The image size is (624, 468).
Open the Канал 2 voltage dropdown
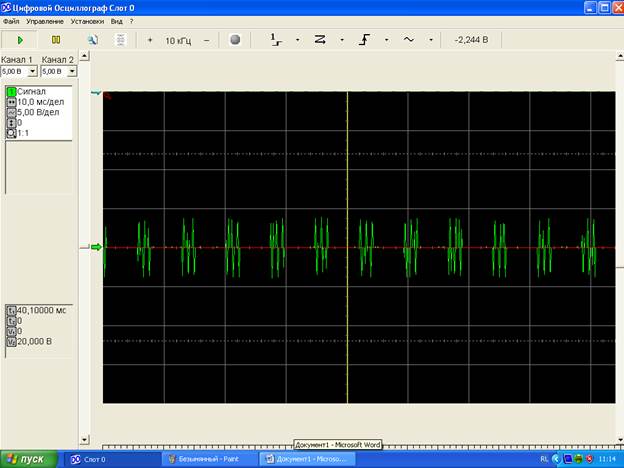coord(71,72)
